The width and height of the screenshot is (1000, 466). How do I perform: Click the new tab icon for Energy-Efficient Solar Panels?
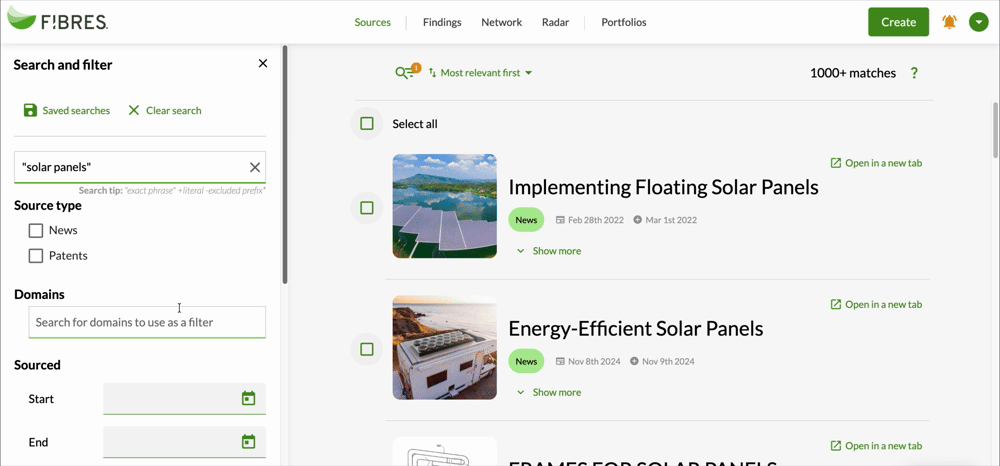click(835, 305)
